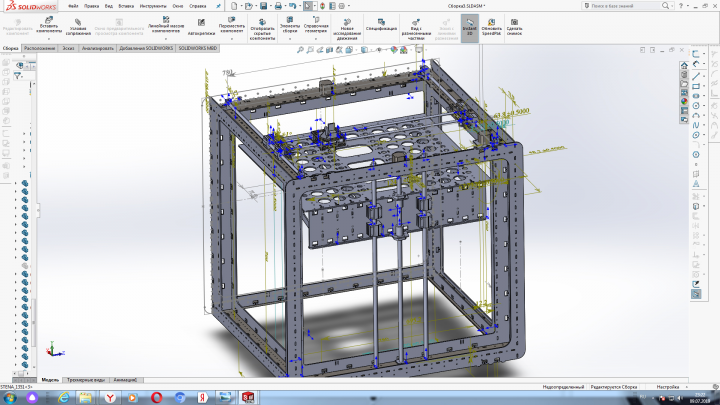The image size is (720, 405).
Task: Open Opera from the Windows taskbar
Action: [157, 397]
